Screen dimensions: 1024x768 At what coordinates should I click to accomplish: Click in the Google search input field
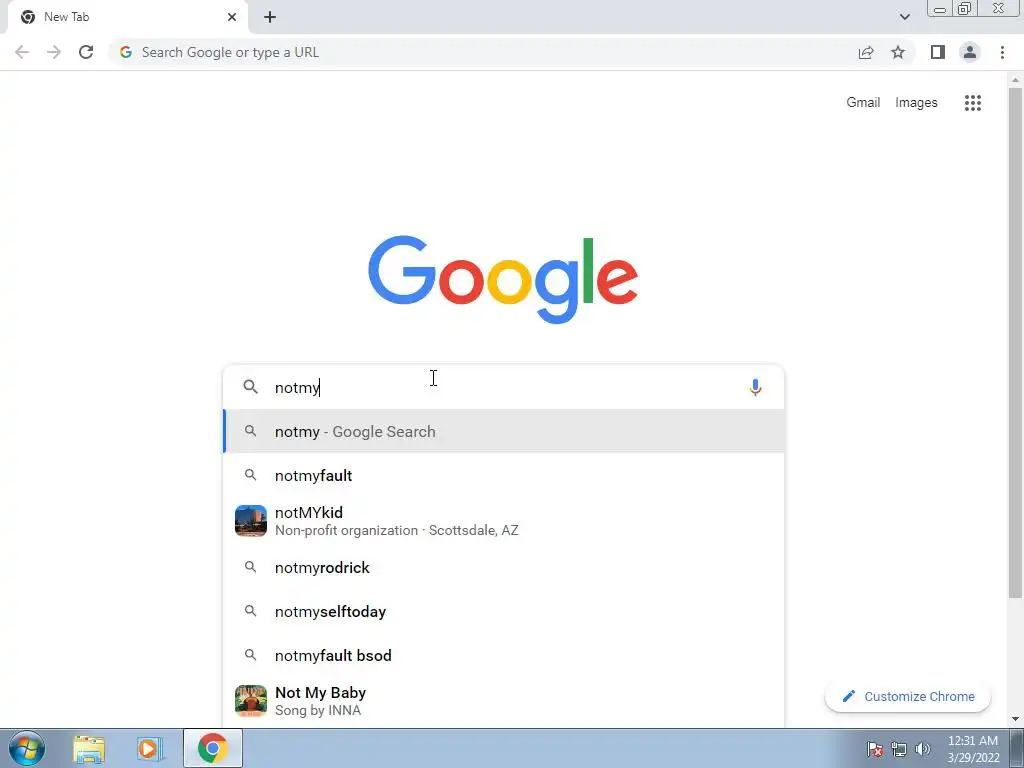point(506,387)
